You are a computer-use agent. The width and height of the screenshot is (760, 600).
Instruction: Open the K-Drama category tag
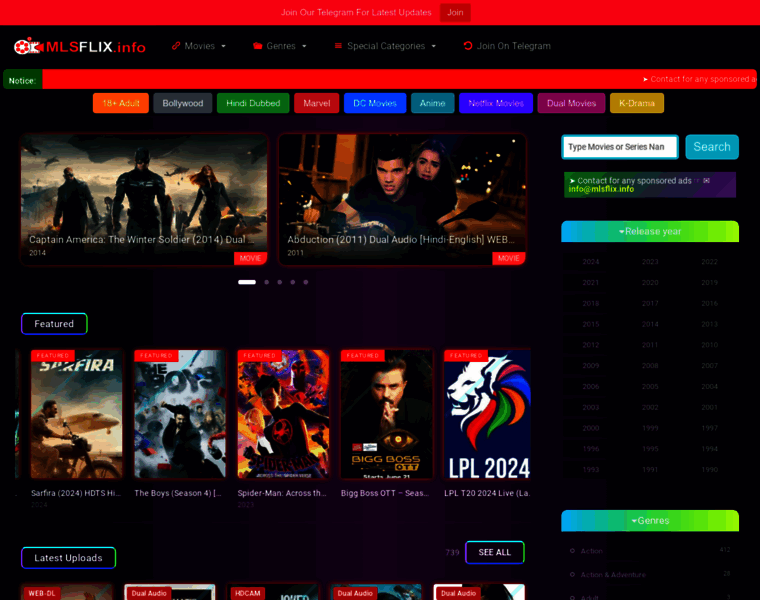click(x=637, y=103)
